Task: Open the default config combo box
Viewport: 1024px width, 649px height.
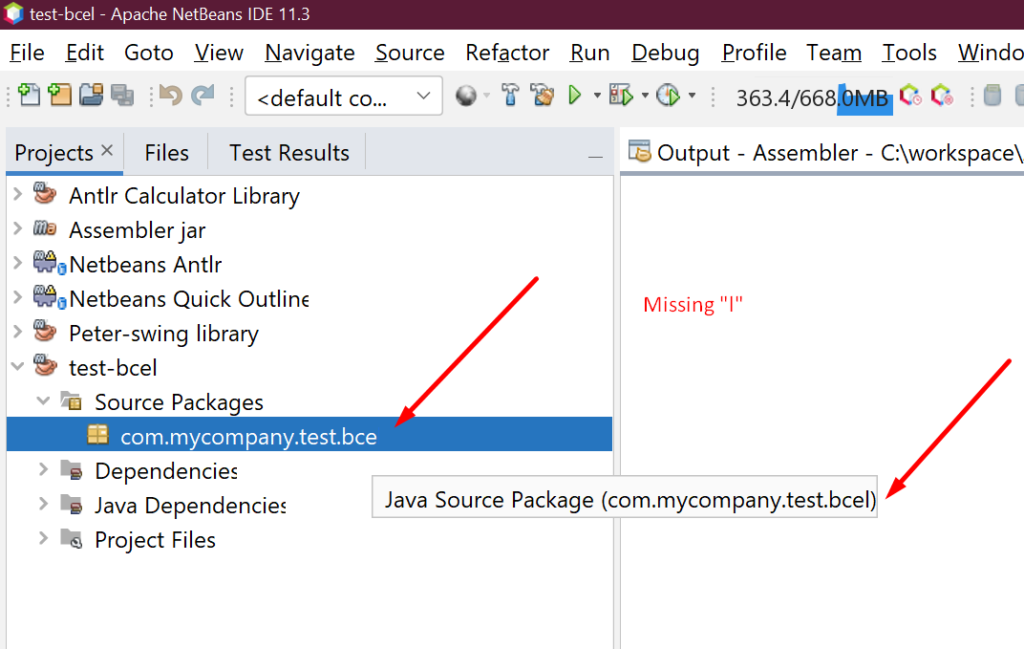Action: (x=344, y=97)
